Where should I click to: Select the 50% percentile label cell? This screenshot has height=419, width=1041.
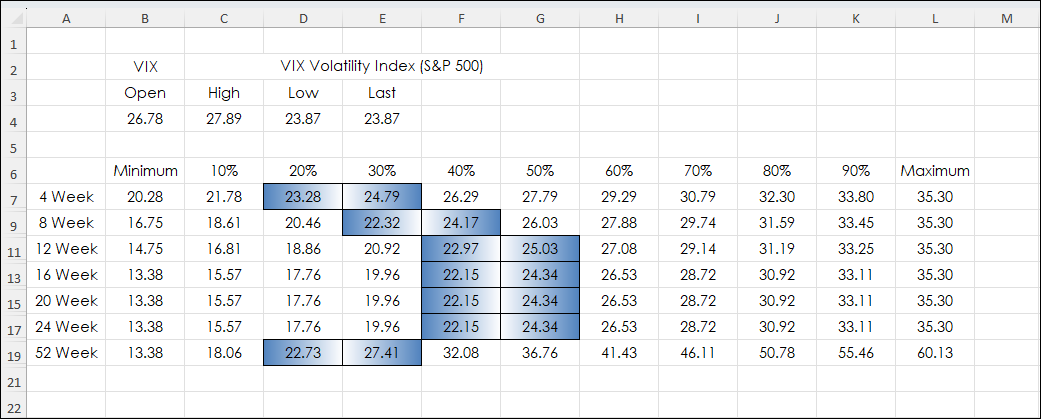[540, 171]
